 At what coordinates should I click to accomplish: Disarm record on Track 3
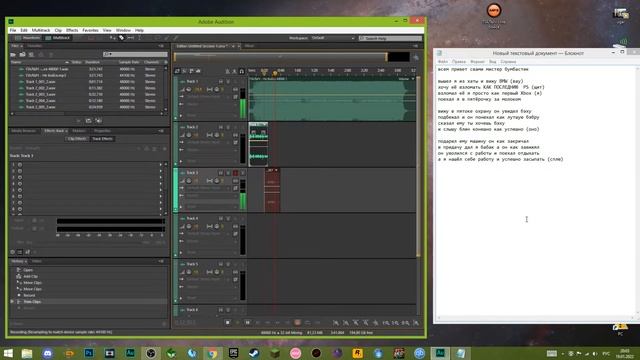coord(235,173)
